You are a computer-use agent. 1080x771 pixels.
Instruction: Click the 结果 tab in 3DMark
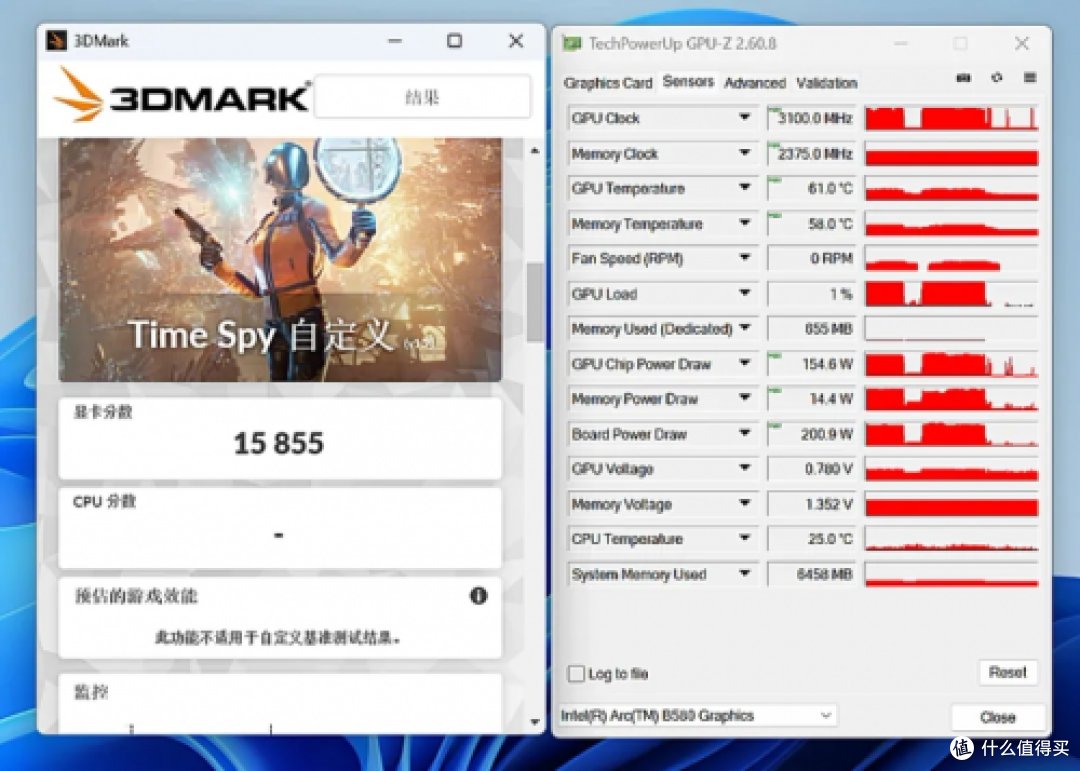tap(422, 96)
